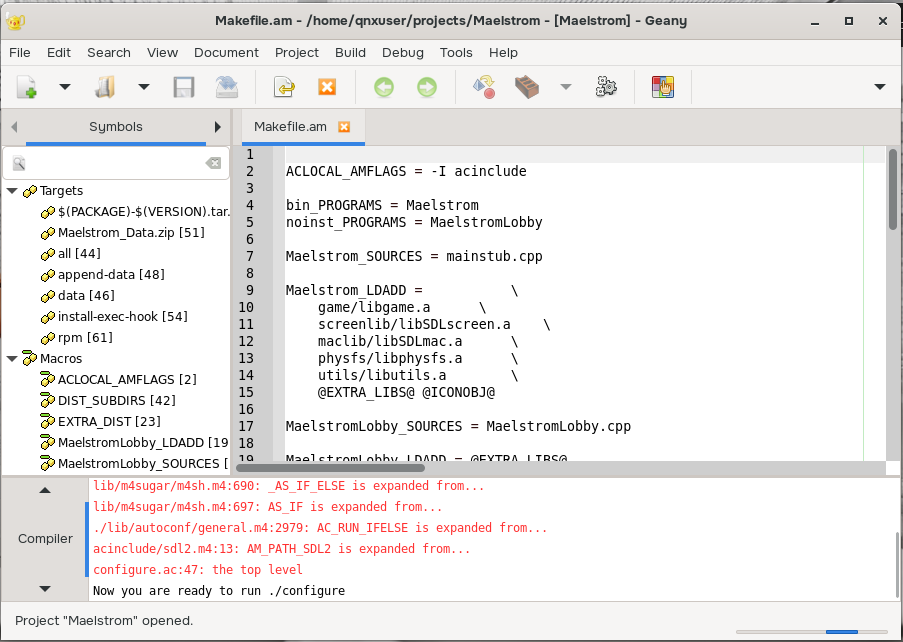Compile the current file
This screenshot has height=642, width=903.
pyautogui.click(x=485, y=88)
